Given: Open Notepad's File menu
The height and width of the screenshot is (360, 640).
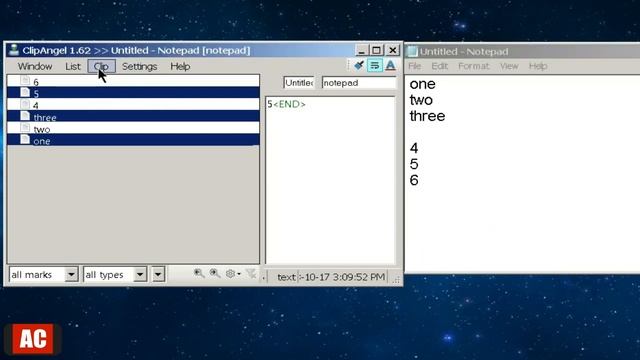Looking at the screenshot, I should [415, 66].
